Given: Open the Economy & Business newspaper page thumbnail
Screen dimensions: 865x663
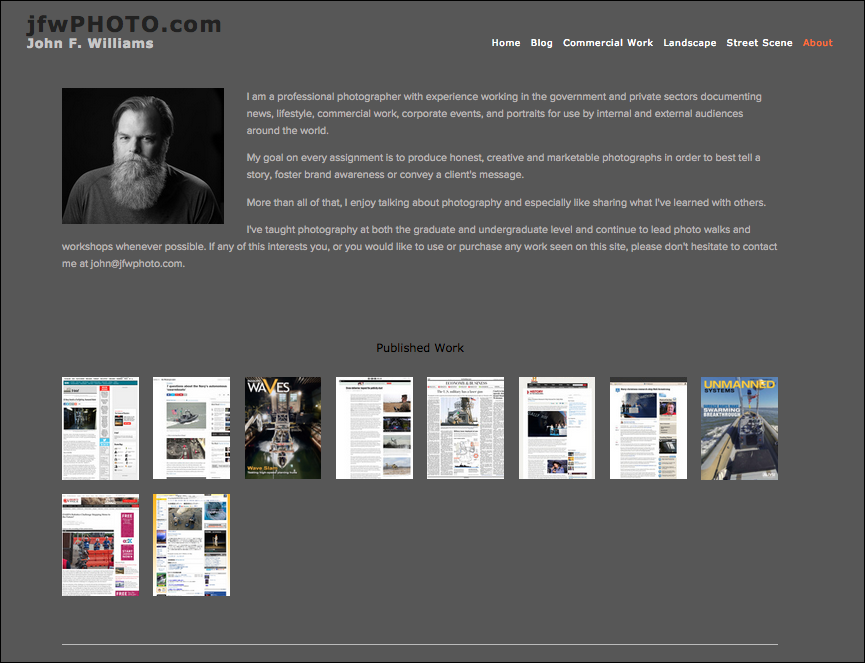Looking at the screenshot, I should coord(465,428).
